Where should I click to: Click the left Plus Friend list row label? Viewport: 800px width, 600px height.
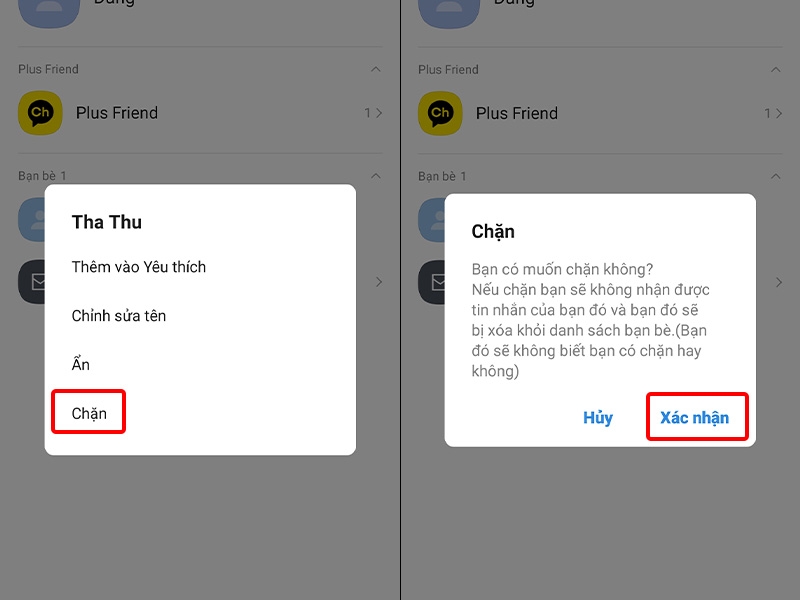click(x=117, y=113)
